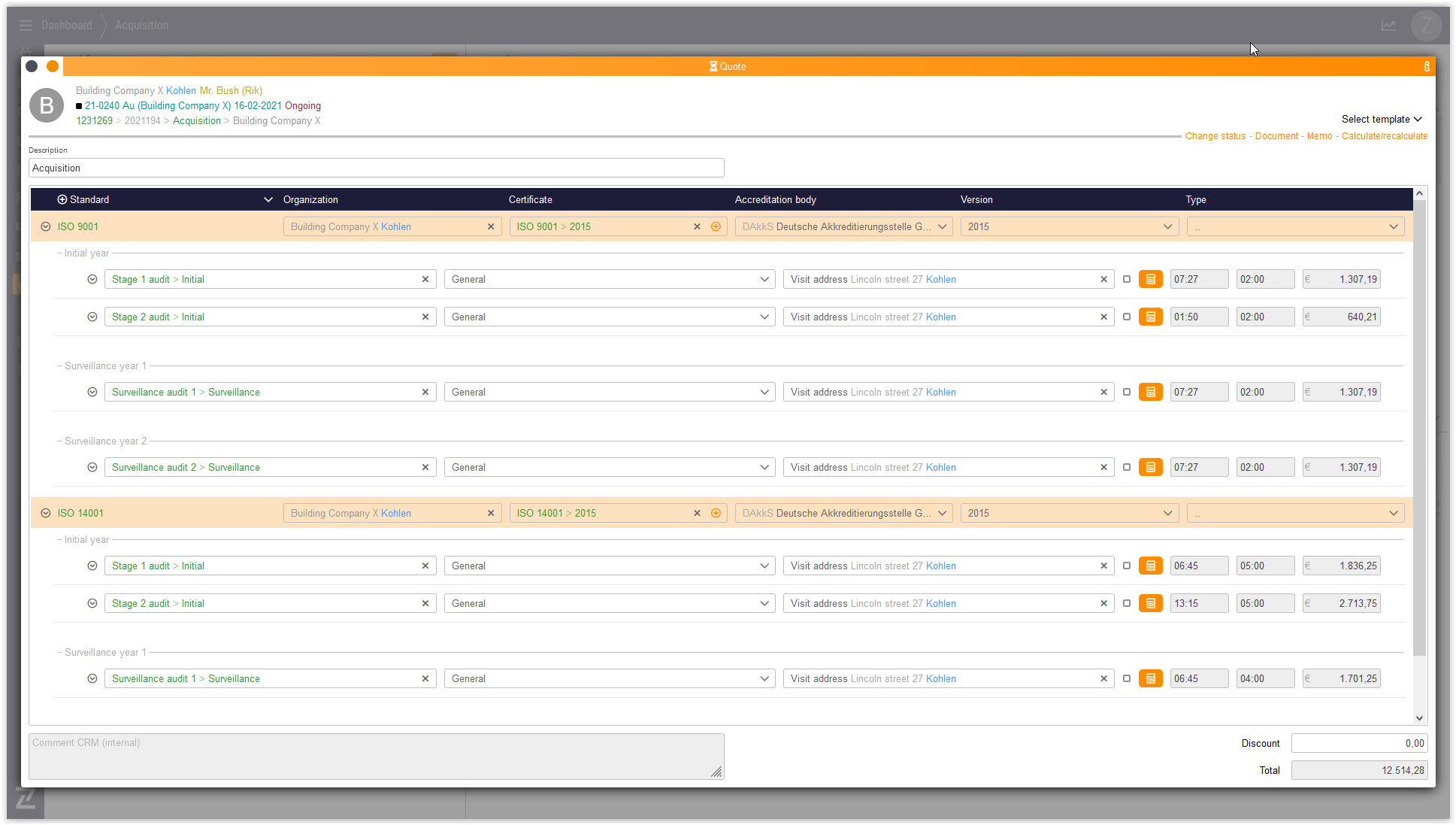Open the Memo action link
Image resolution: width=1456 pixels, height=825 pixels.
click(x=1318, y=136)
